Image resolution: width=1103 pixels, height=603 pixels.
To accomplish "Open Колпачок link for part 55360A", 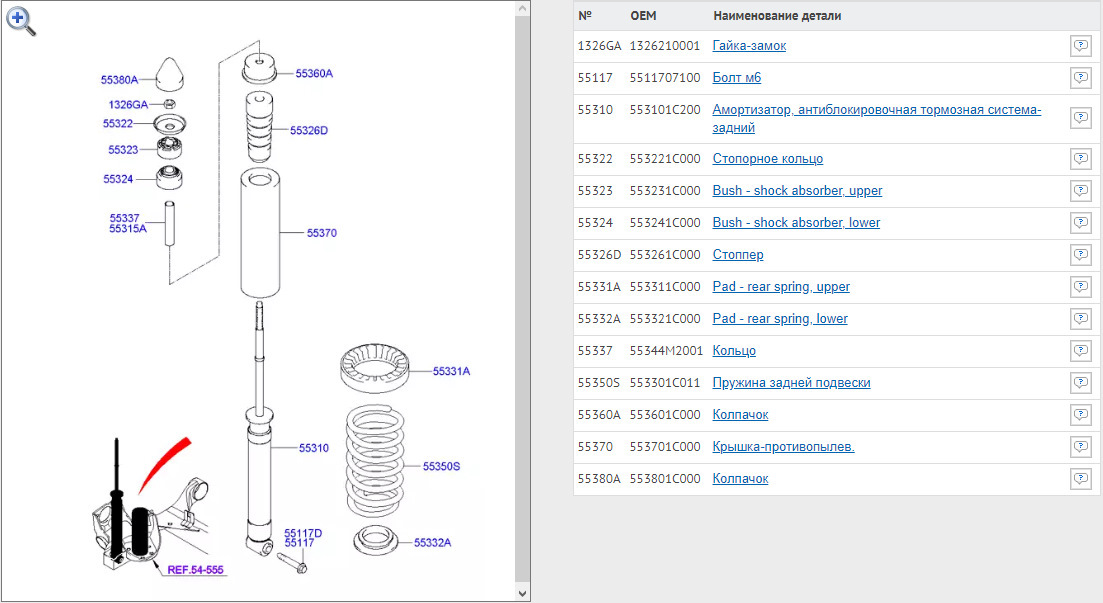I will (740, 414).
